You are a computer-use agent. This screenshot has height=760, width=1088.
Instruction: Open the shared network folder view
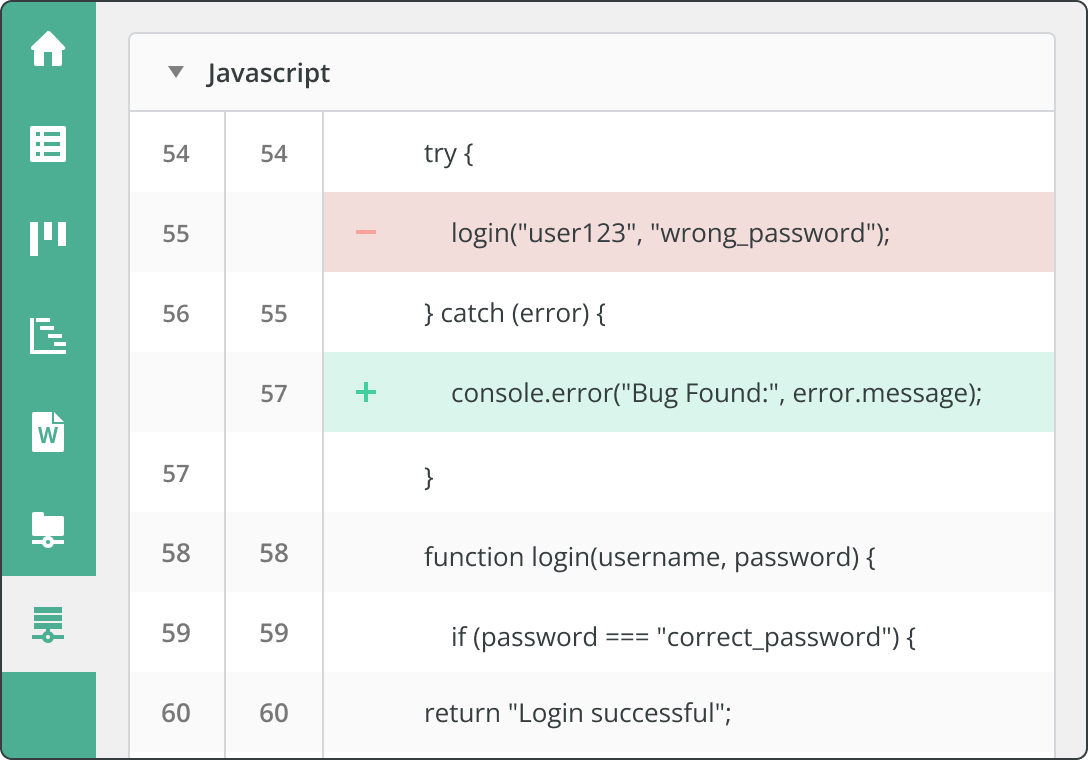point(48,530)
